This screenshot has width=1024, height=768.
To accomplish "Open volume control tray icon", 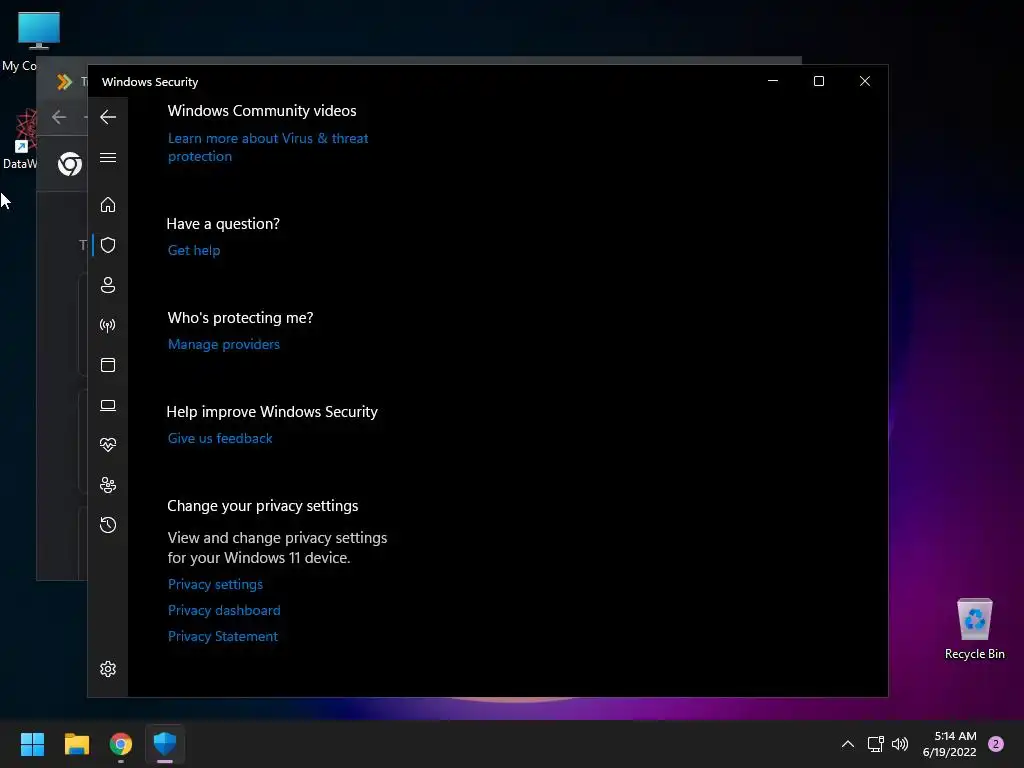I will (900, 744).
